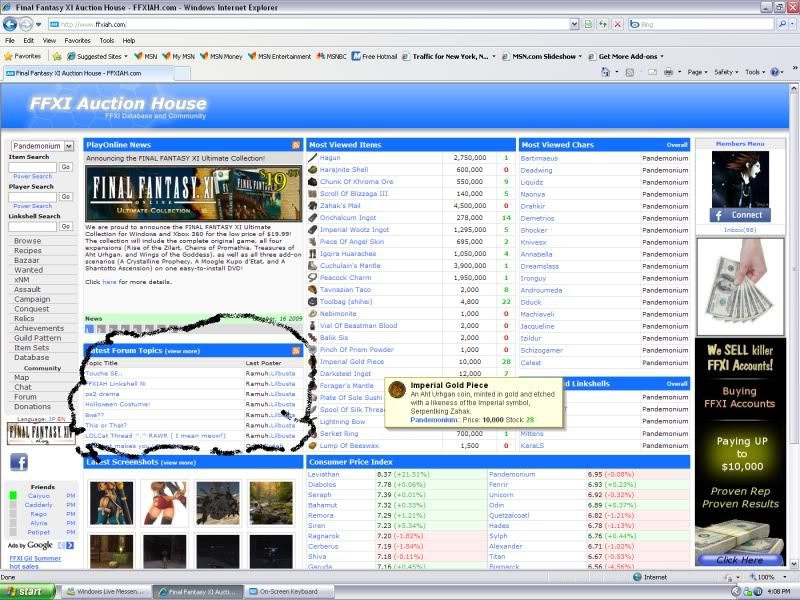Open the Safety dropdown menu

pyautogui.click(x=727, y=72)
